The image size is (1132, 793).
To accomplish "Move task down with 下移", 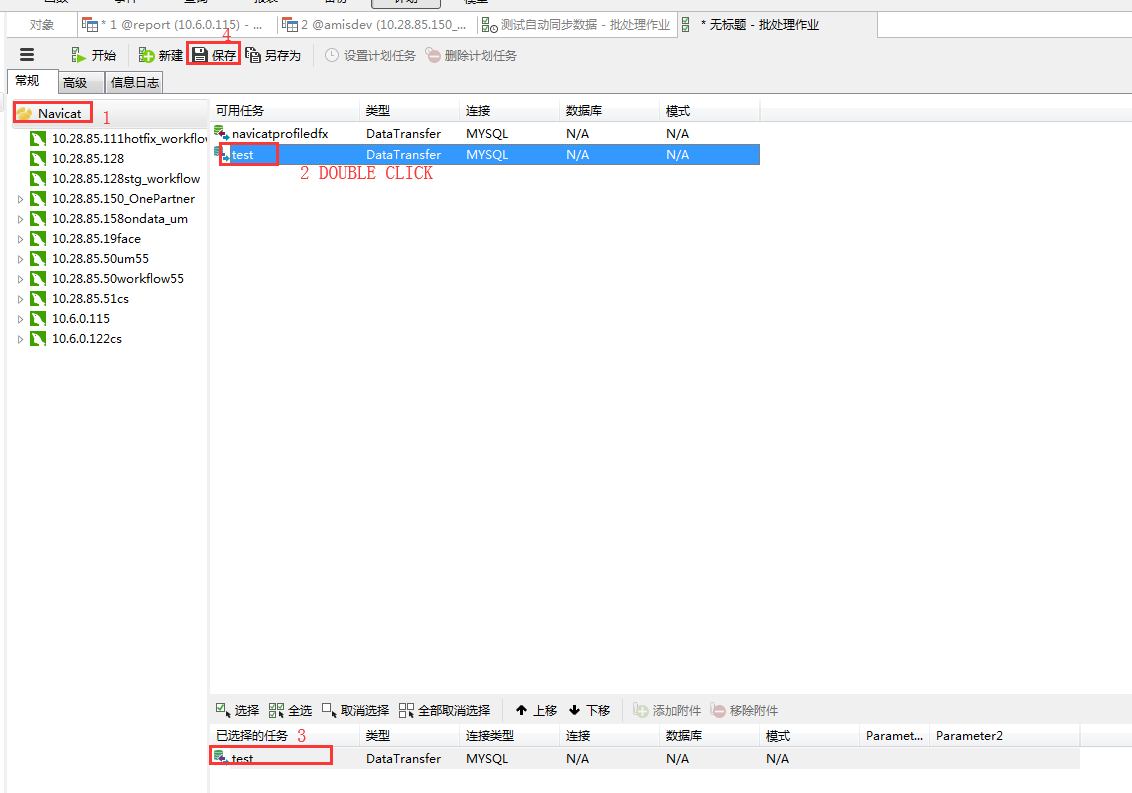I will (590, 711).
